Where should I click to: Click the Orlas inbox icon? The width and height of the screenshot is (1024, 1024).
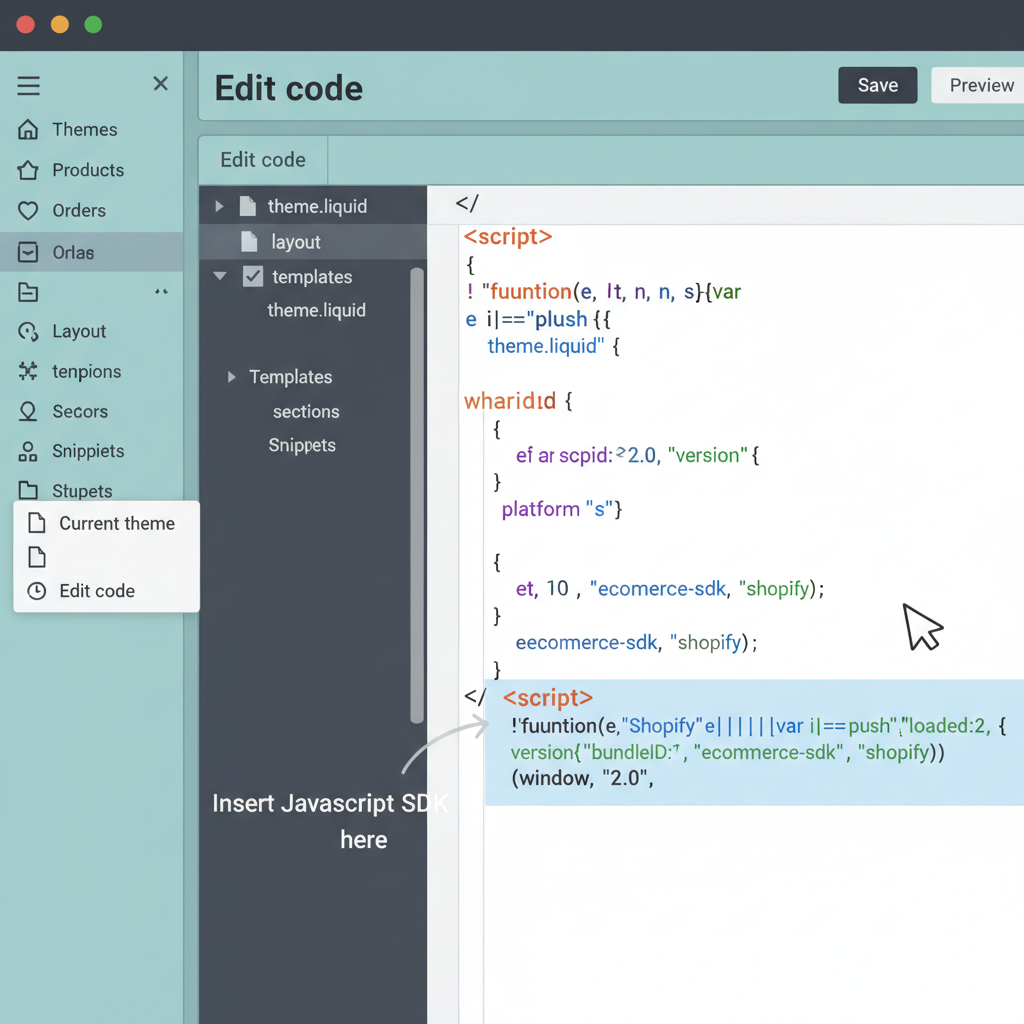click(x=28, y=251)
